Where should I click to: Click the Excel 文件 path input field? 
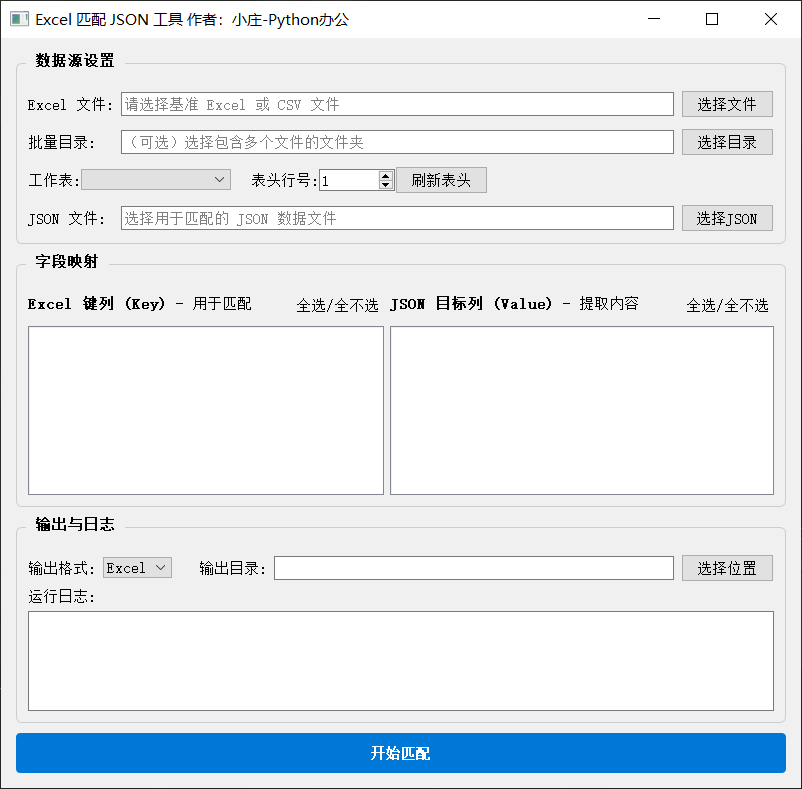(395, 103)
